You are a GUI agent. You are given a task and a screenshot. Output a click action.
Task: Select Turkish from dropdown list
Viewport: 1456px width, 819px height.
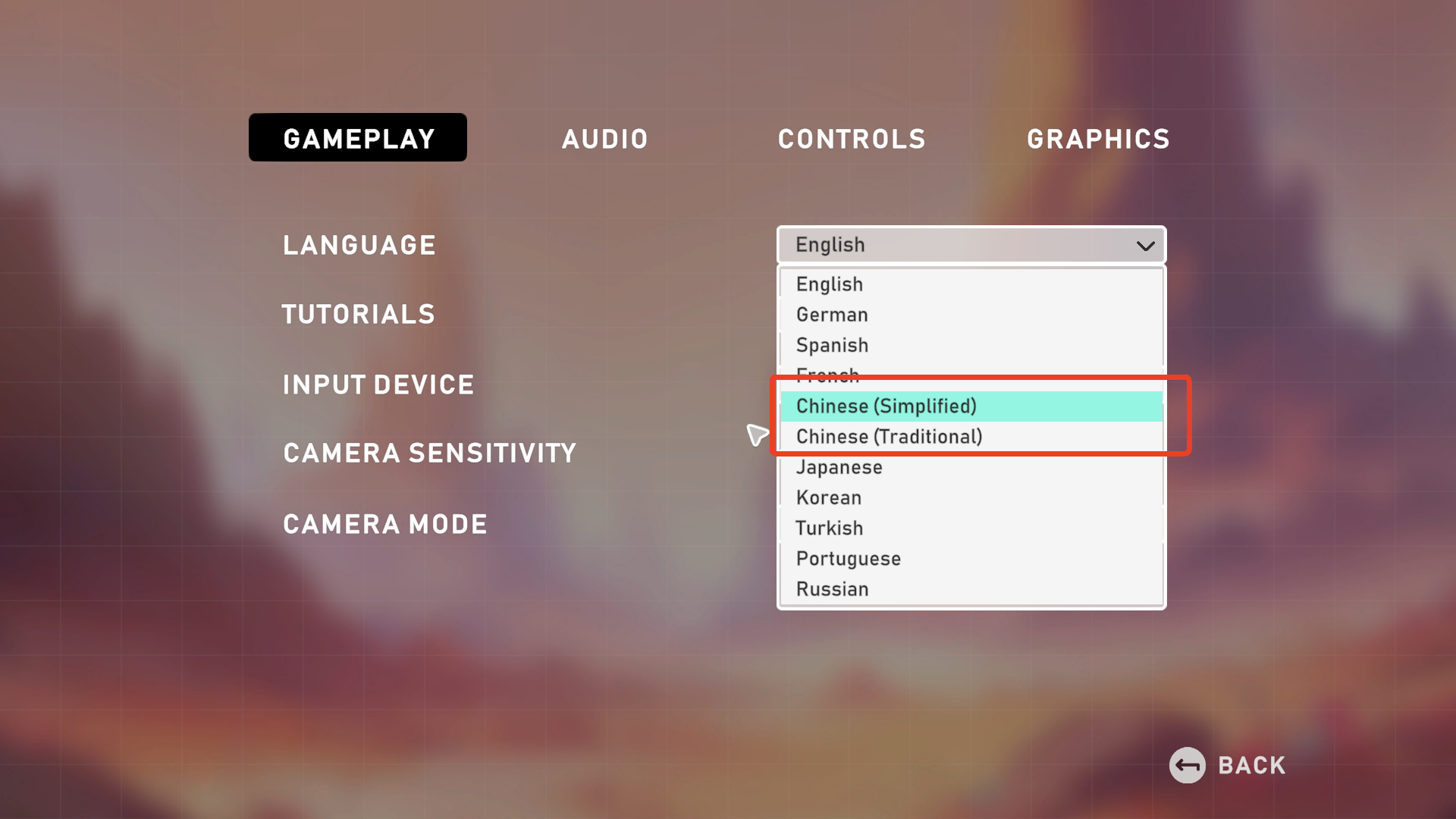click(x=829, y=528)
